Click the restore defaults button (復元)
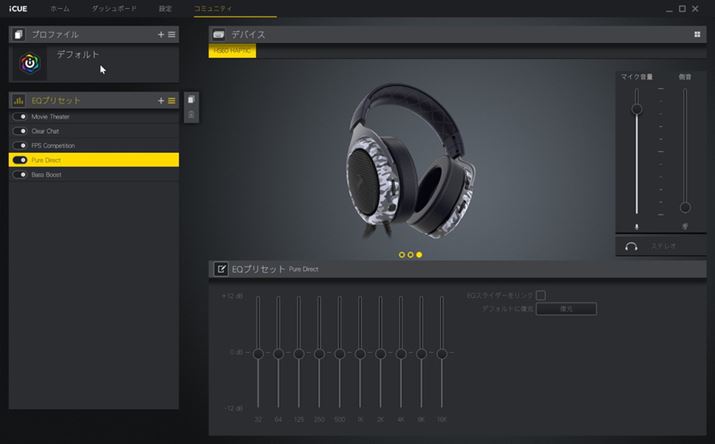 566,309
